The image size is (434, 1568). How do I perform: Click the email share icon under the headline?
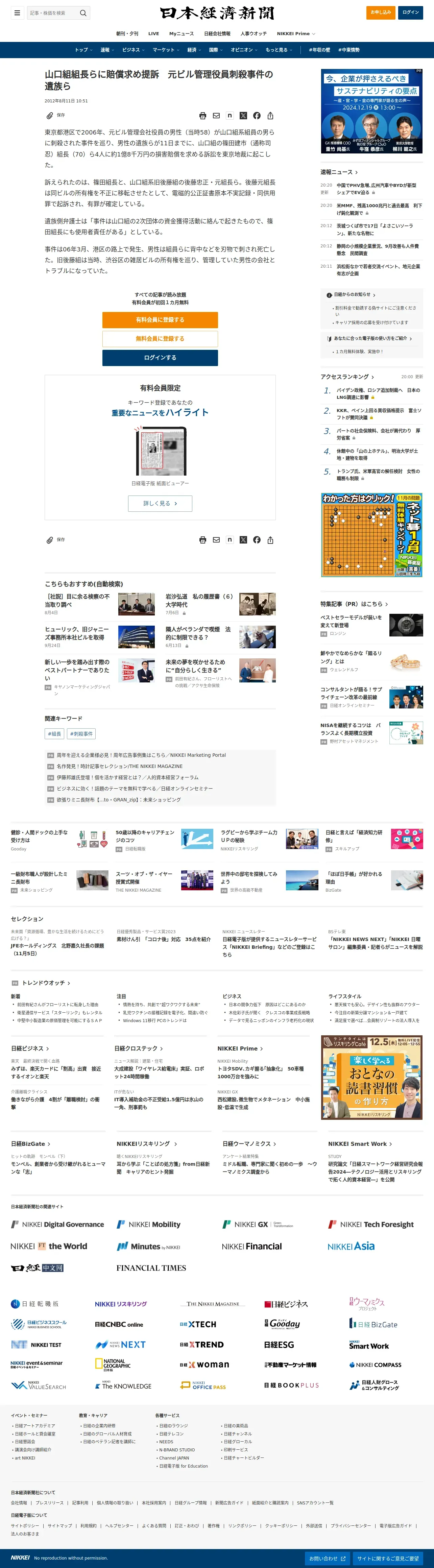pos(216,116)
